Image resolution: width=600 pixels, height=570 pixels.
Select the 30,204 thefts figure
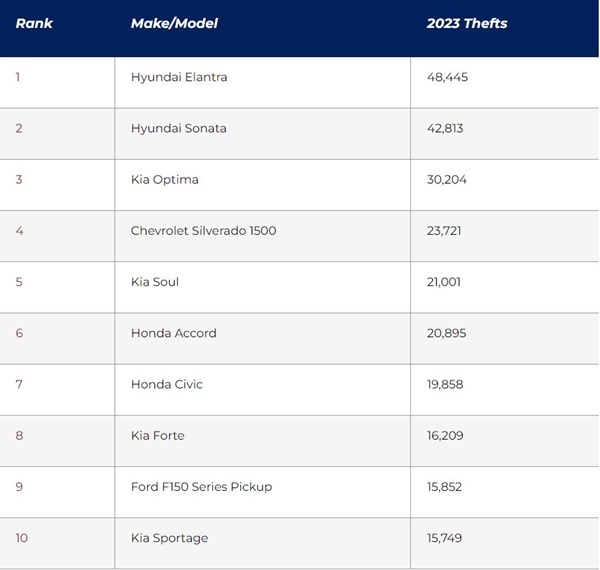pyautogui.click(x=447, y=180)
